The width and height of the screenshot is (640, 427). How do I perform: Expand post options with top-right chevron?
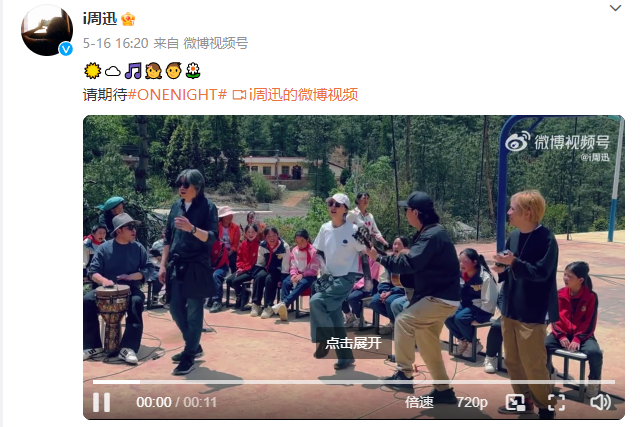click(615, 8)
